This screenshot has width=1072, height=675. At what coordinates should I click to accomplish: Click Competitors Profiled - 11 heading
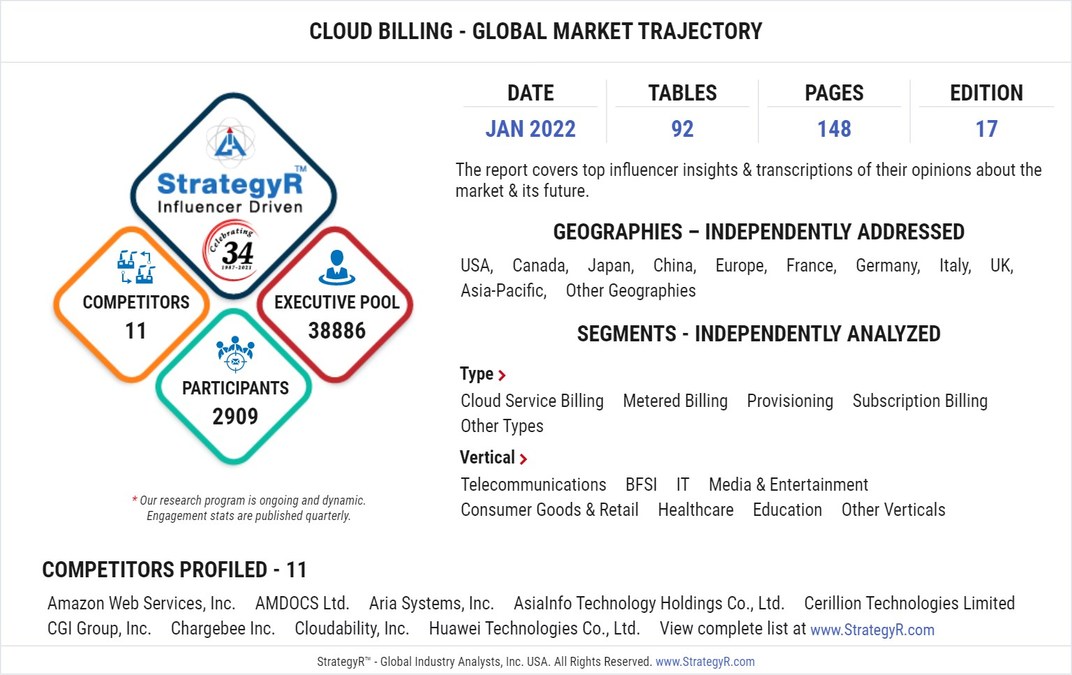click(x=174, y=570)
